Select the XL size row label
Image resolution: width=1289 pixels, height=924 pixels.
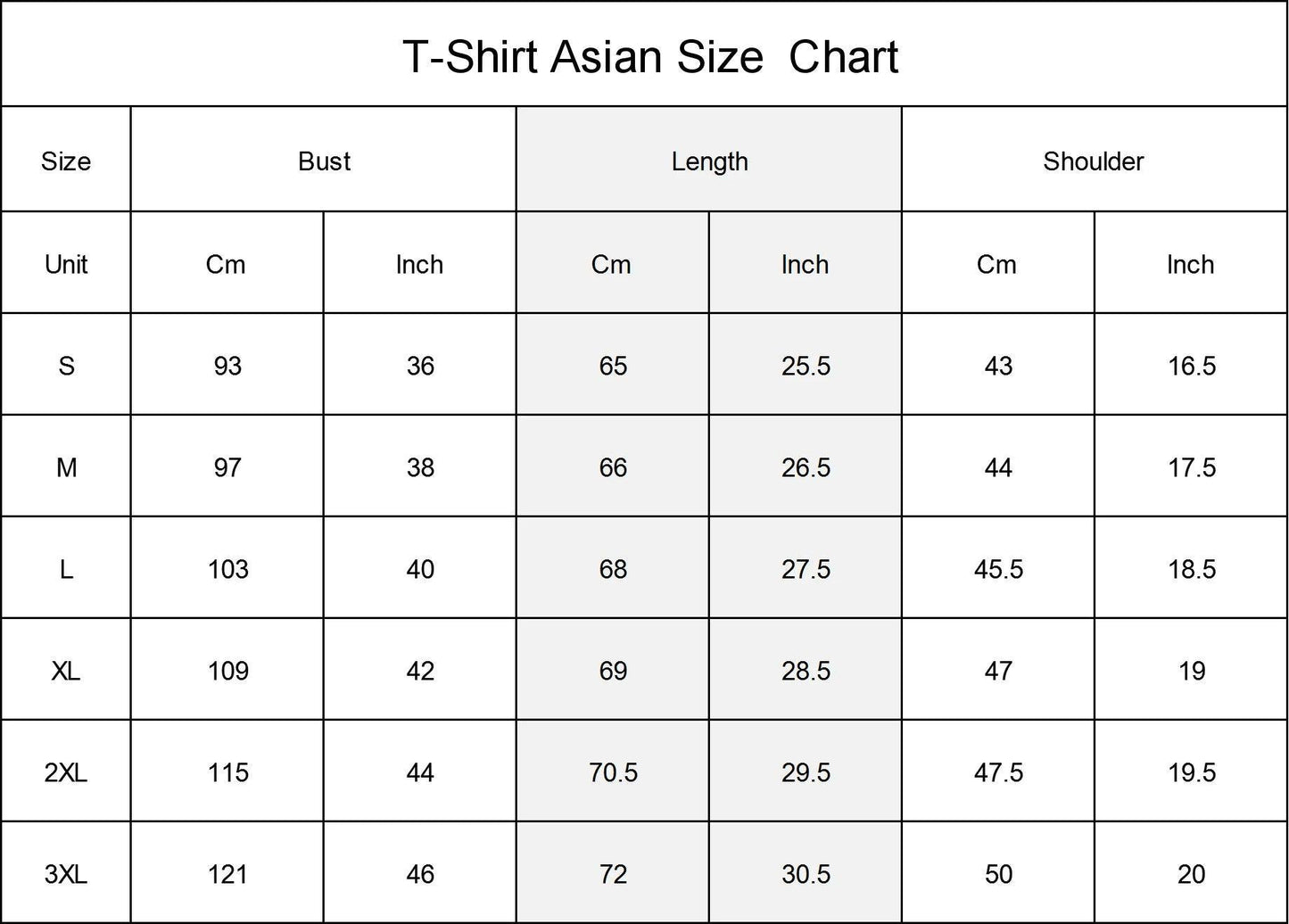(x=66, y=671)
